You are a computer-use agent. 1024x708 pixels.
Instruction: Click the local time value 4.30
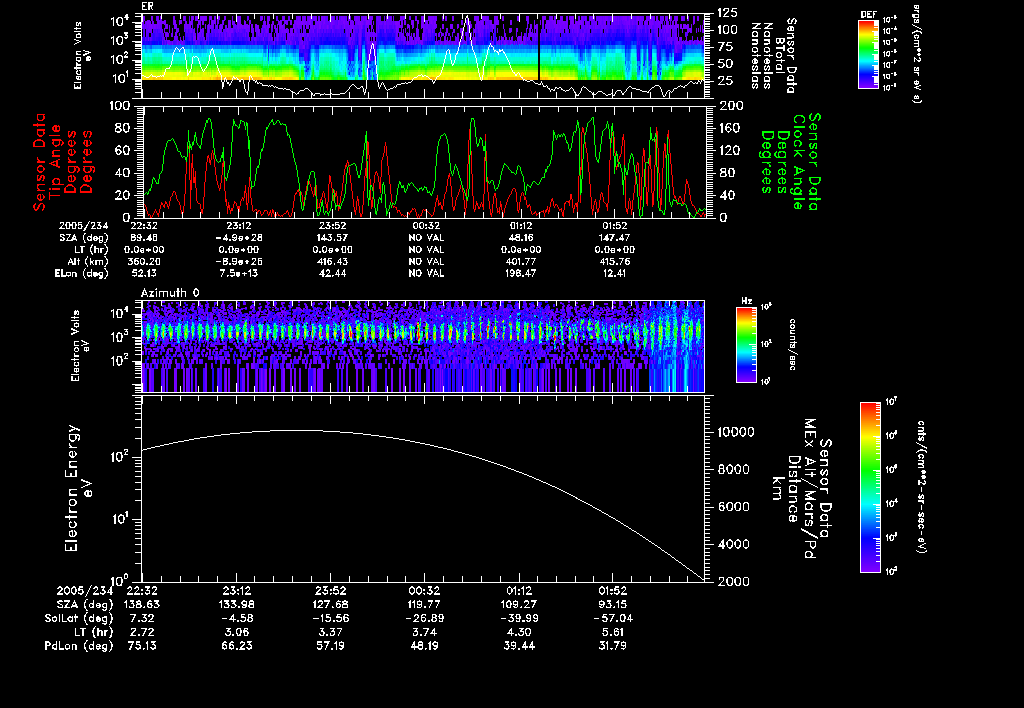pyautogui.click(x=518, y=632)
